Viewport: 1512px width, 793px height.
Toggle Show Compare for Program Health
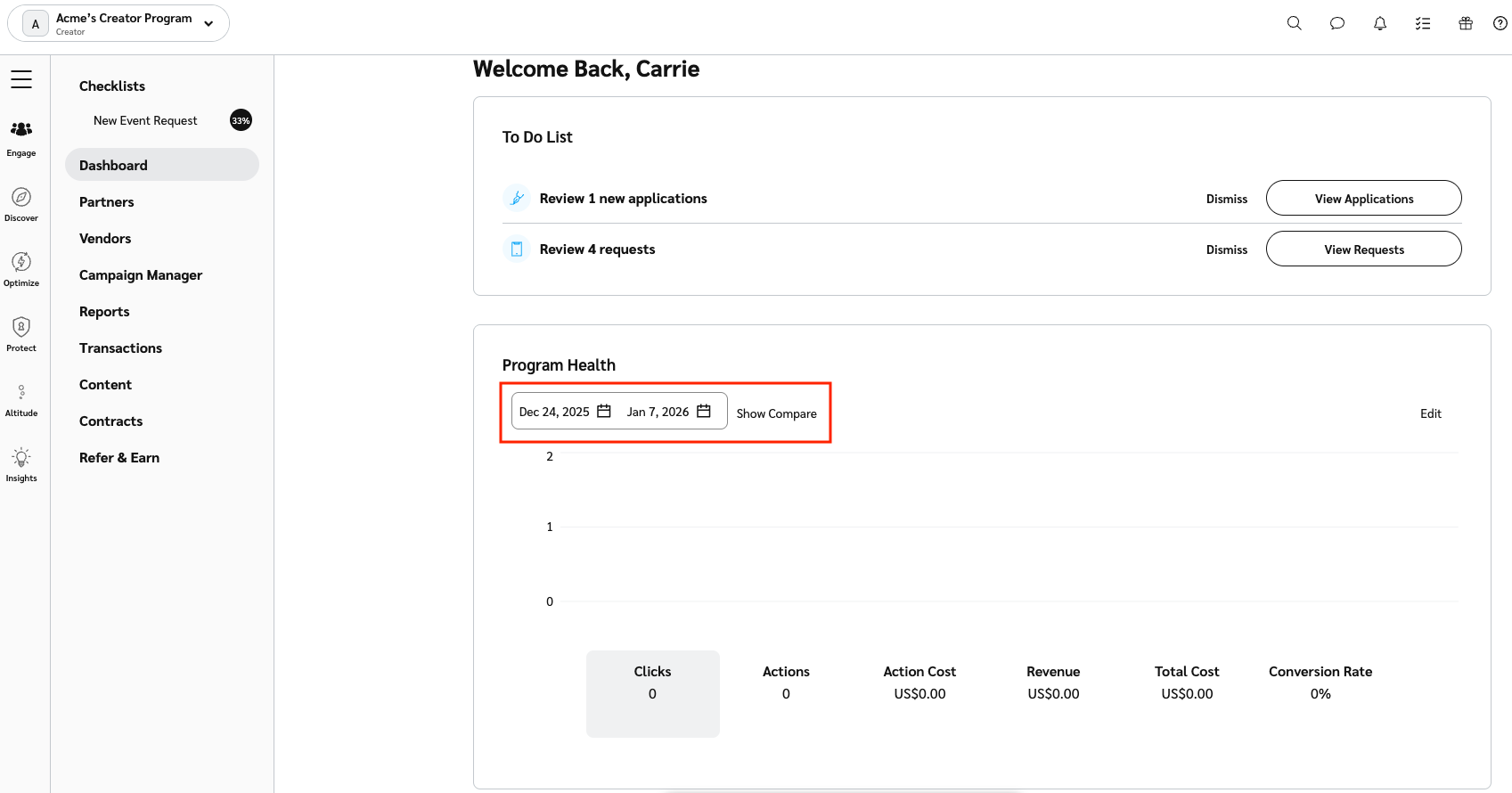tap(776, 413)
